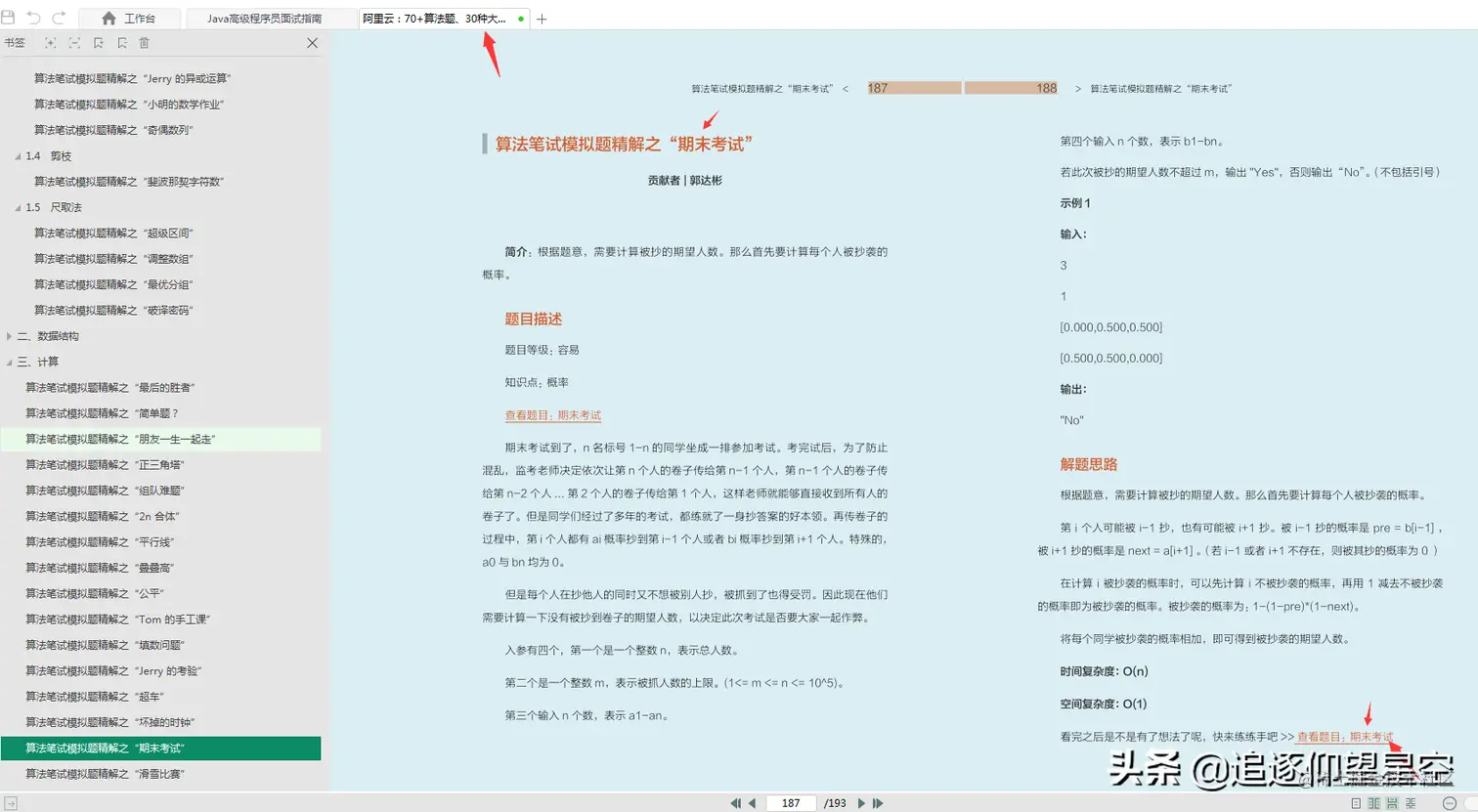Viewport: 1478px width, 812px height.
Task: Add a new bookmark with the bookmark-plus icon
Action: tap(98, 43)
